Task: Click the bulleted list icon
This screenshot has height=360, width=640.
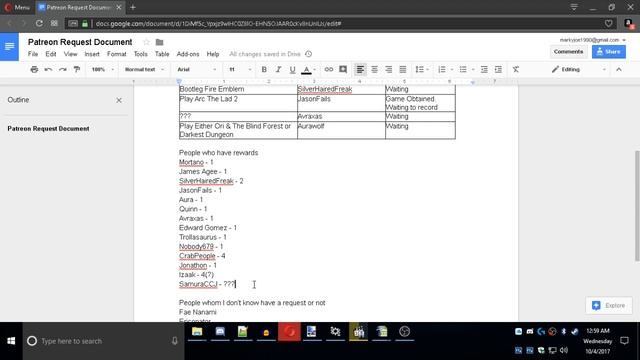Action: pos(463,69)
